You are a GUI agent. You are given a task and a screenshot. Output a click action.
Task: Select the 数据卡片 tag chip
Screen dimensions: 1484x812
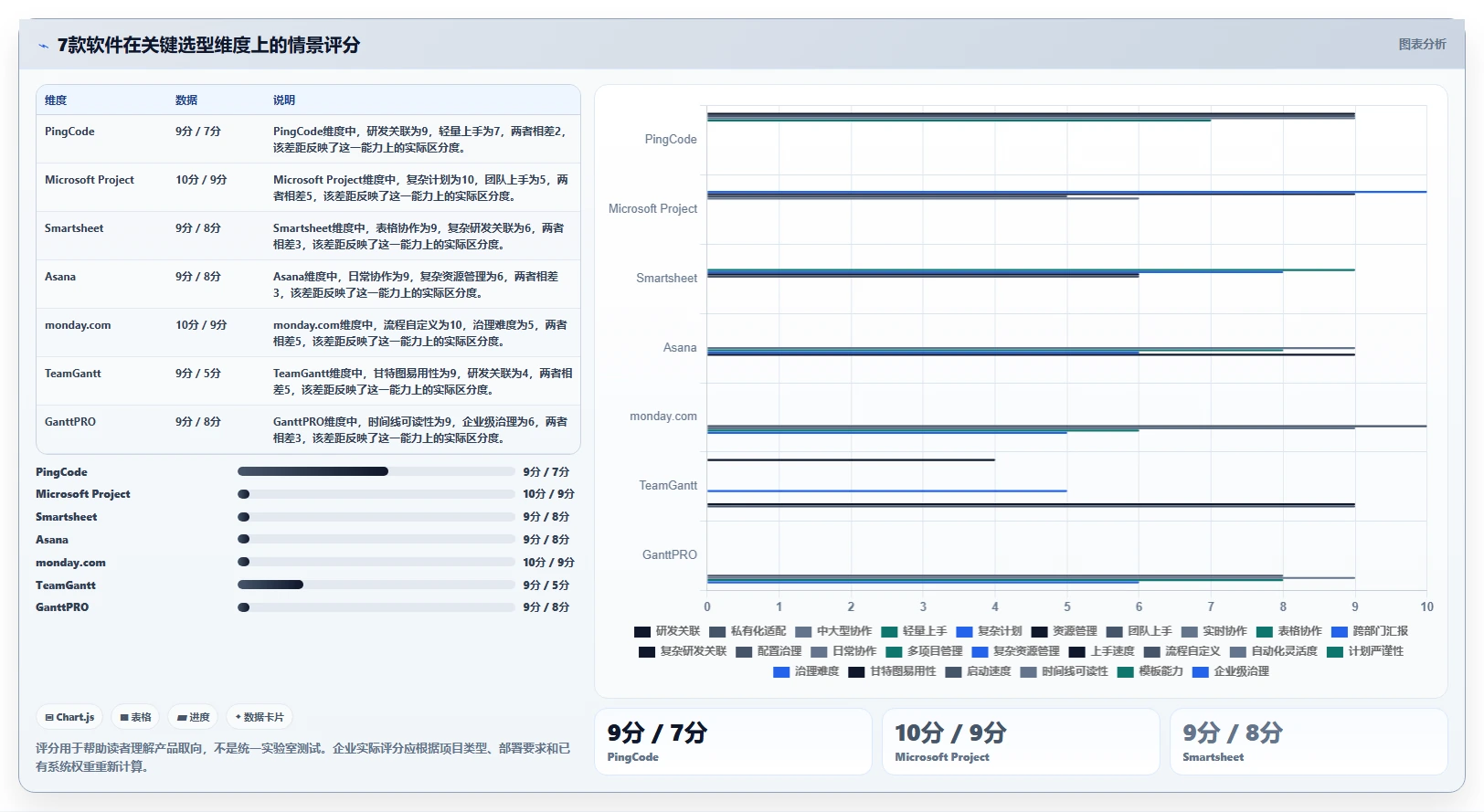(260, 717)
